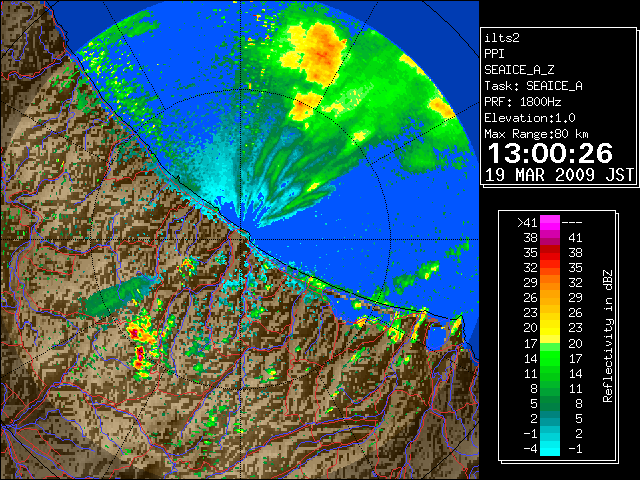Click the 'Reflectivity in dBZ' legend label

(x=608, y=336)
